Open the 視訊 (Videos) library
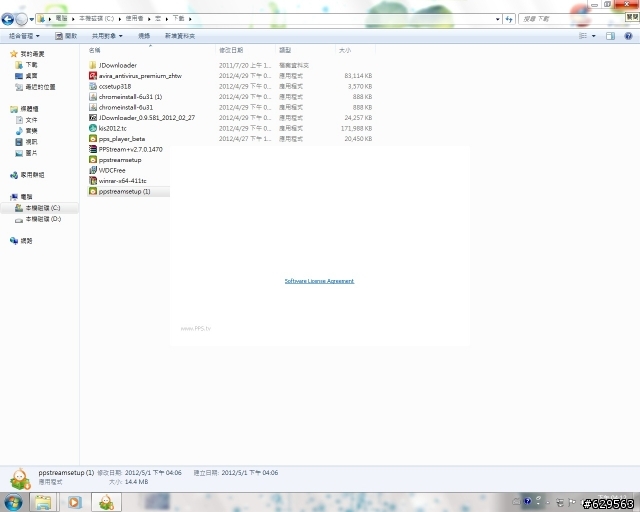 pyautogui.click(x=31, y=142)
